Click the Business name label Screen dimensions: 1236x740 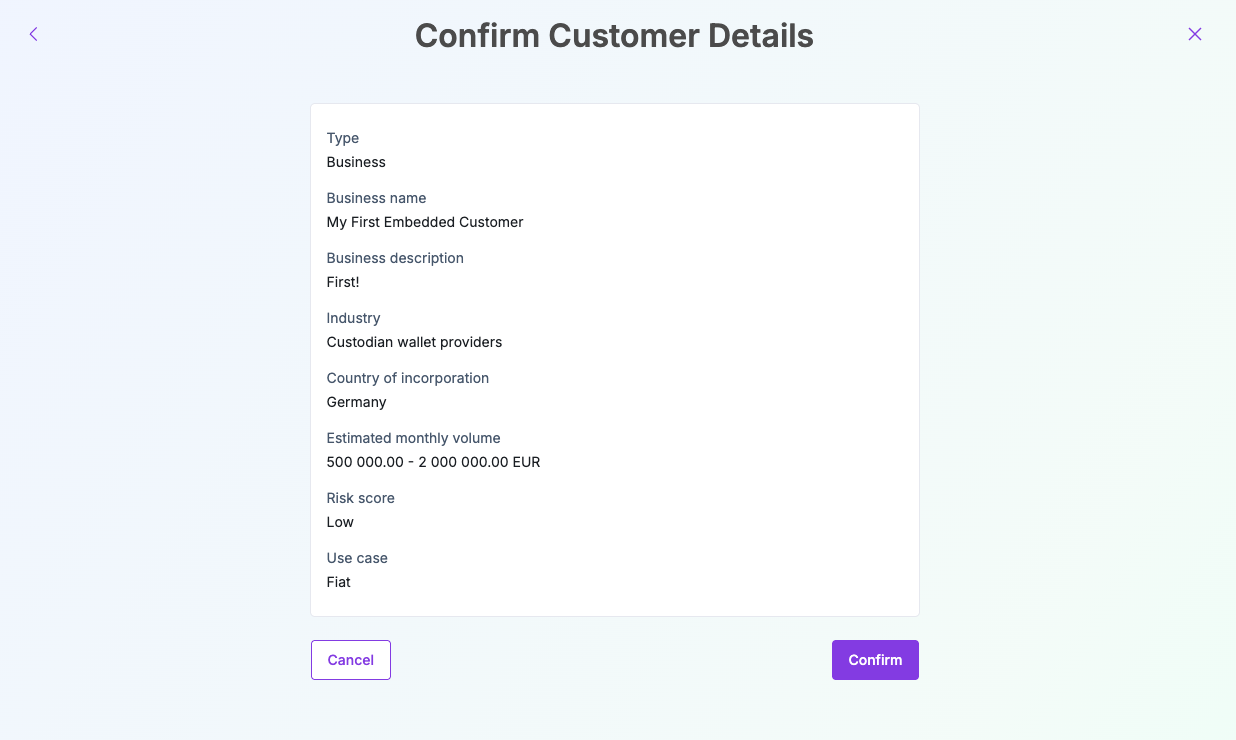tap(376, 198)
